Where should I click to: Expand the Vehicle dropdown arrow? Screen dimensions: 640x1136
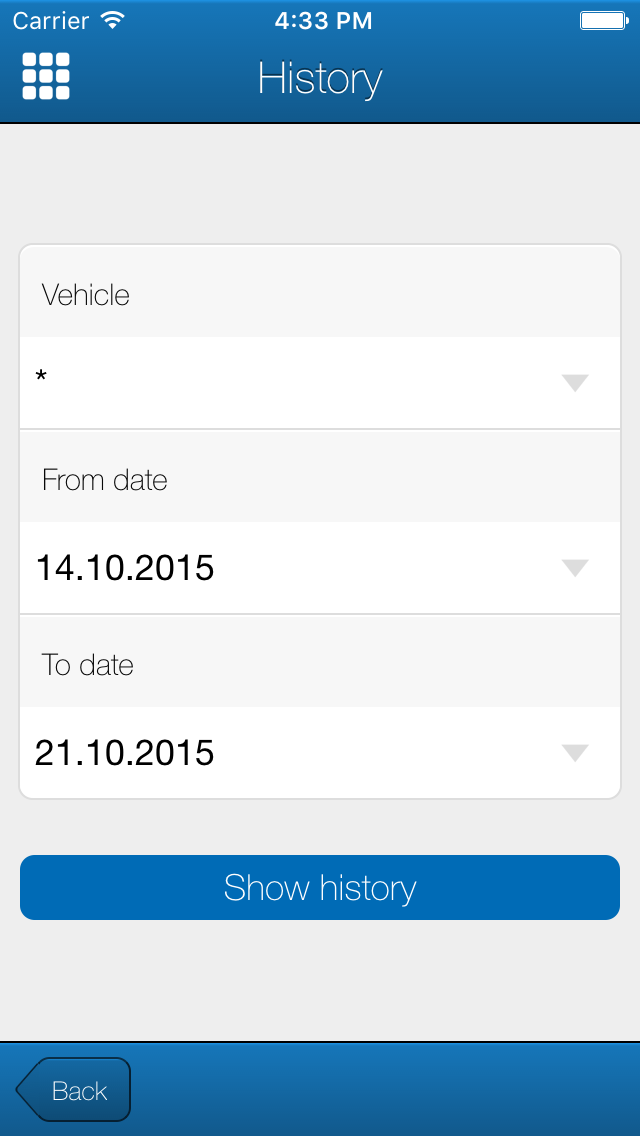click(x=575, y=383)
